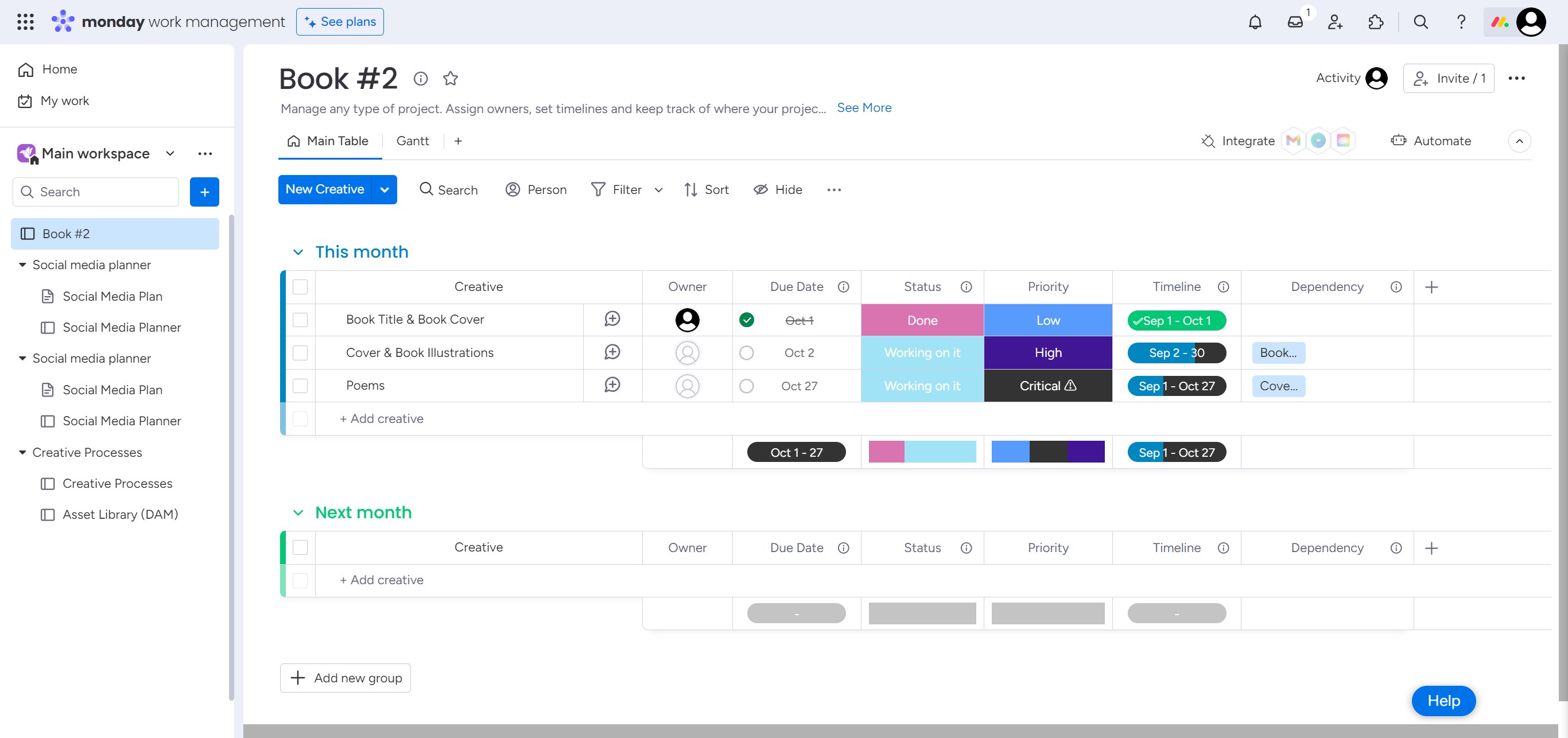Collapse the This month group

(x=298, y=252)
